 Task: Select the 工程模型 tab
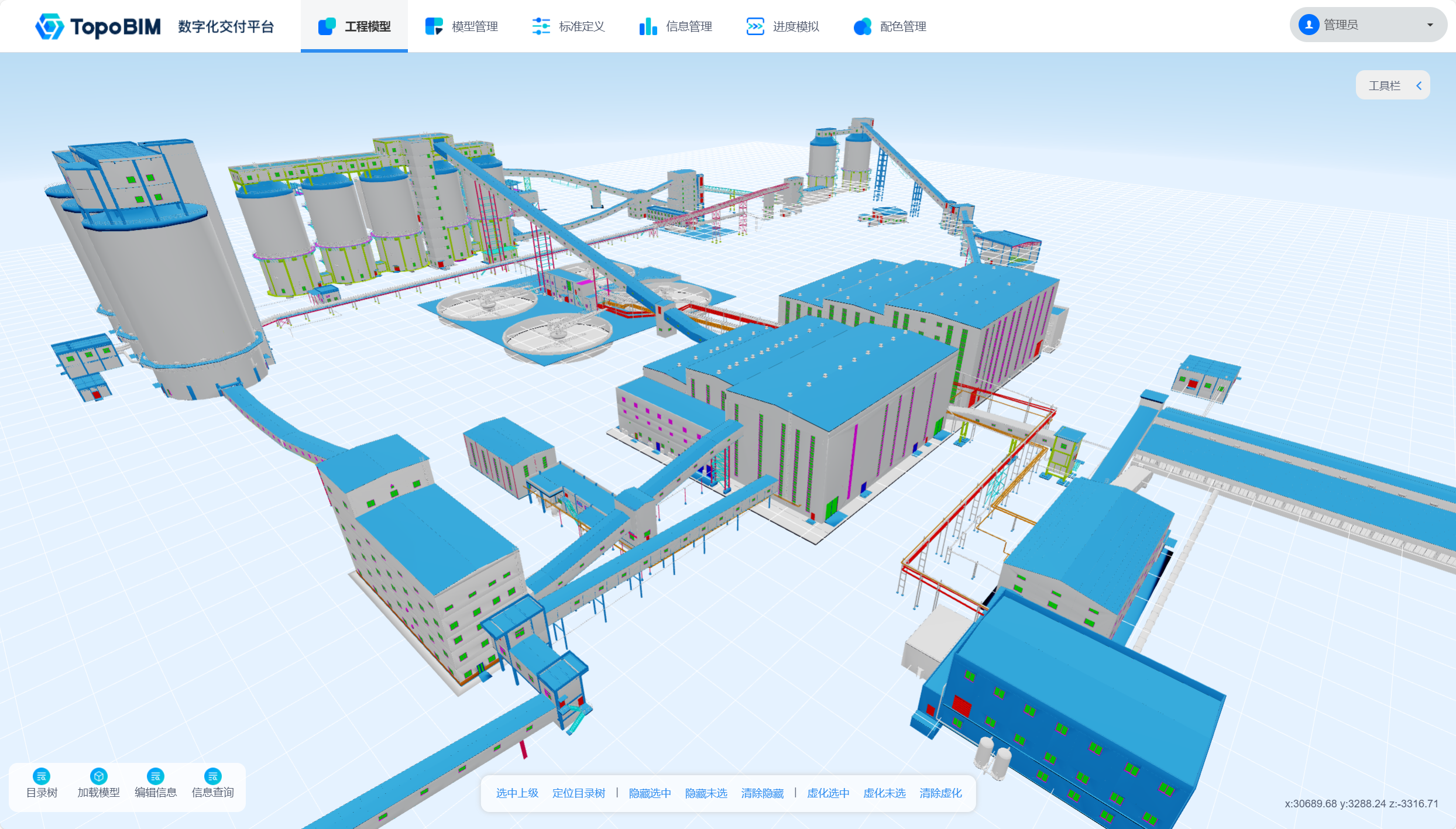(x=355, y=26)
